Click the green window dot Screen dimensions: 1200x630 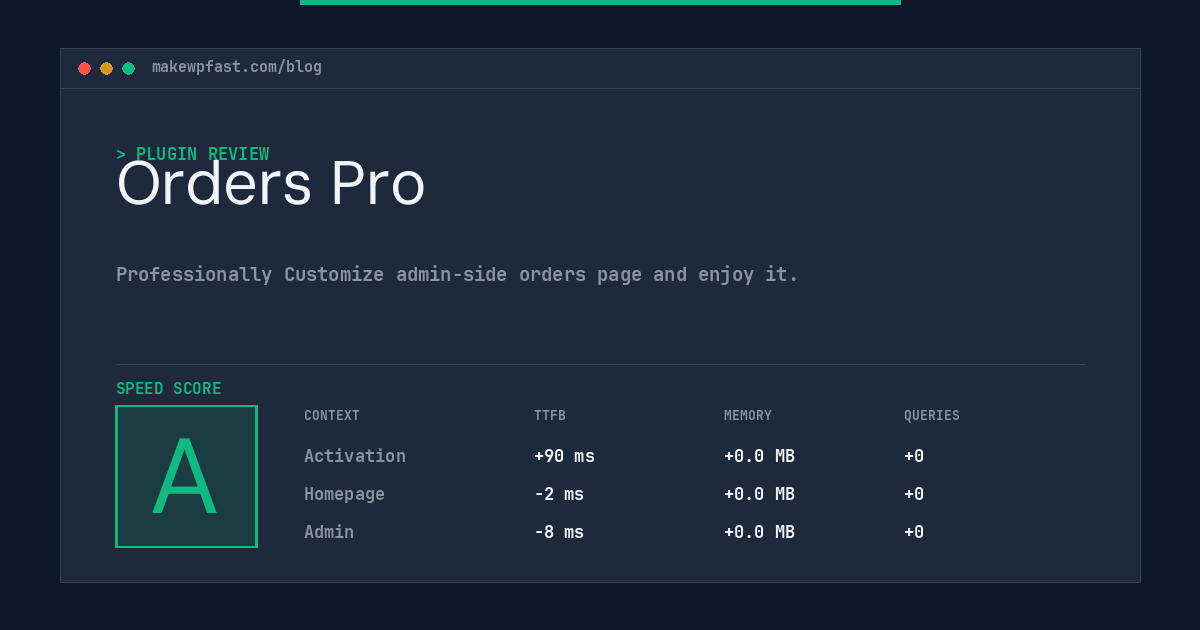[x=128, y=68]
